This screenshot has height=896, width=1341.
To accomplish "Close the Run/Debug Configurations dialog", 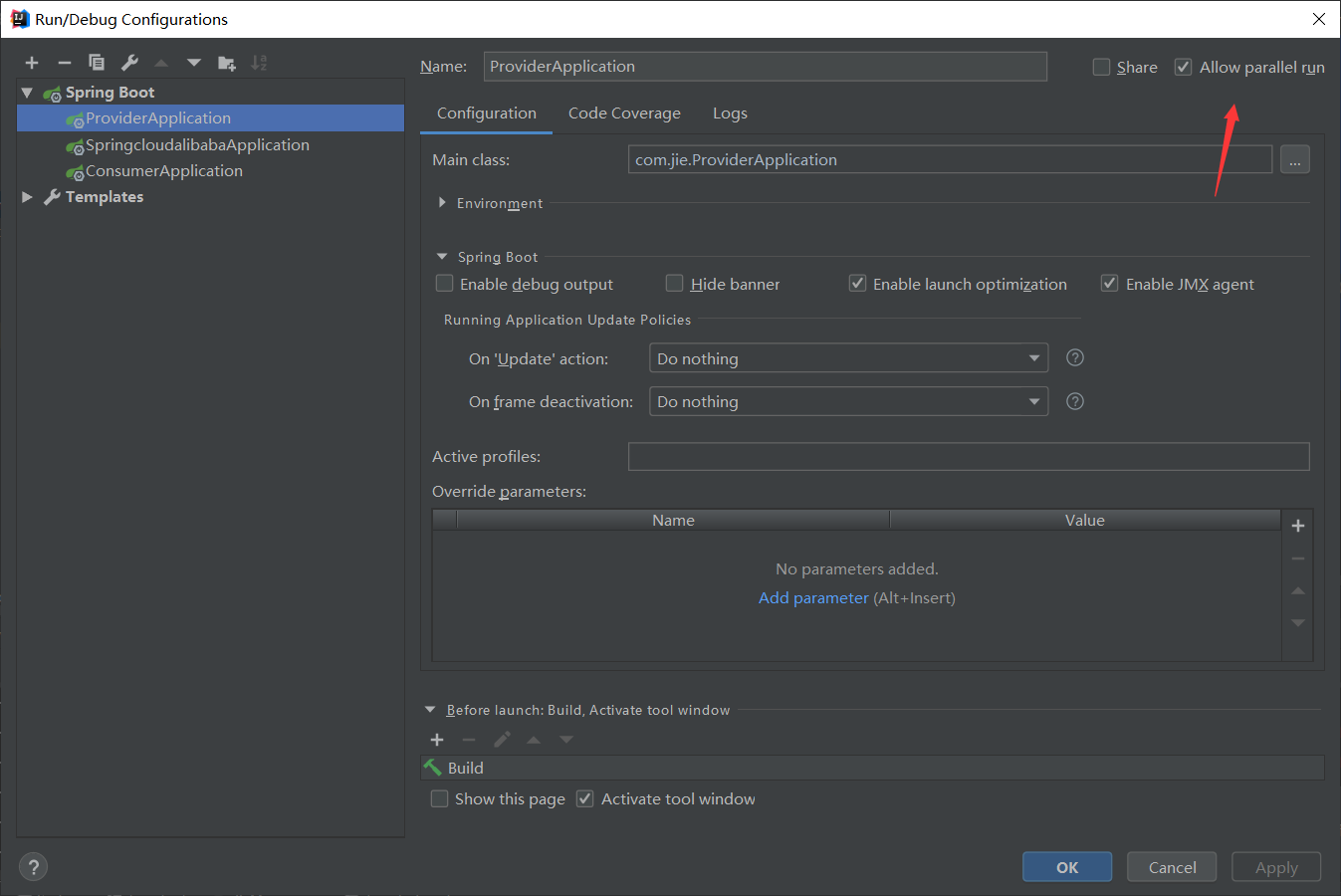I will point(1319,19).
